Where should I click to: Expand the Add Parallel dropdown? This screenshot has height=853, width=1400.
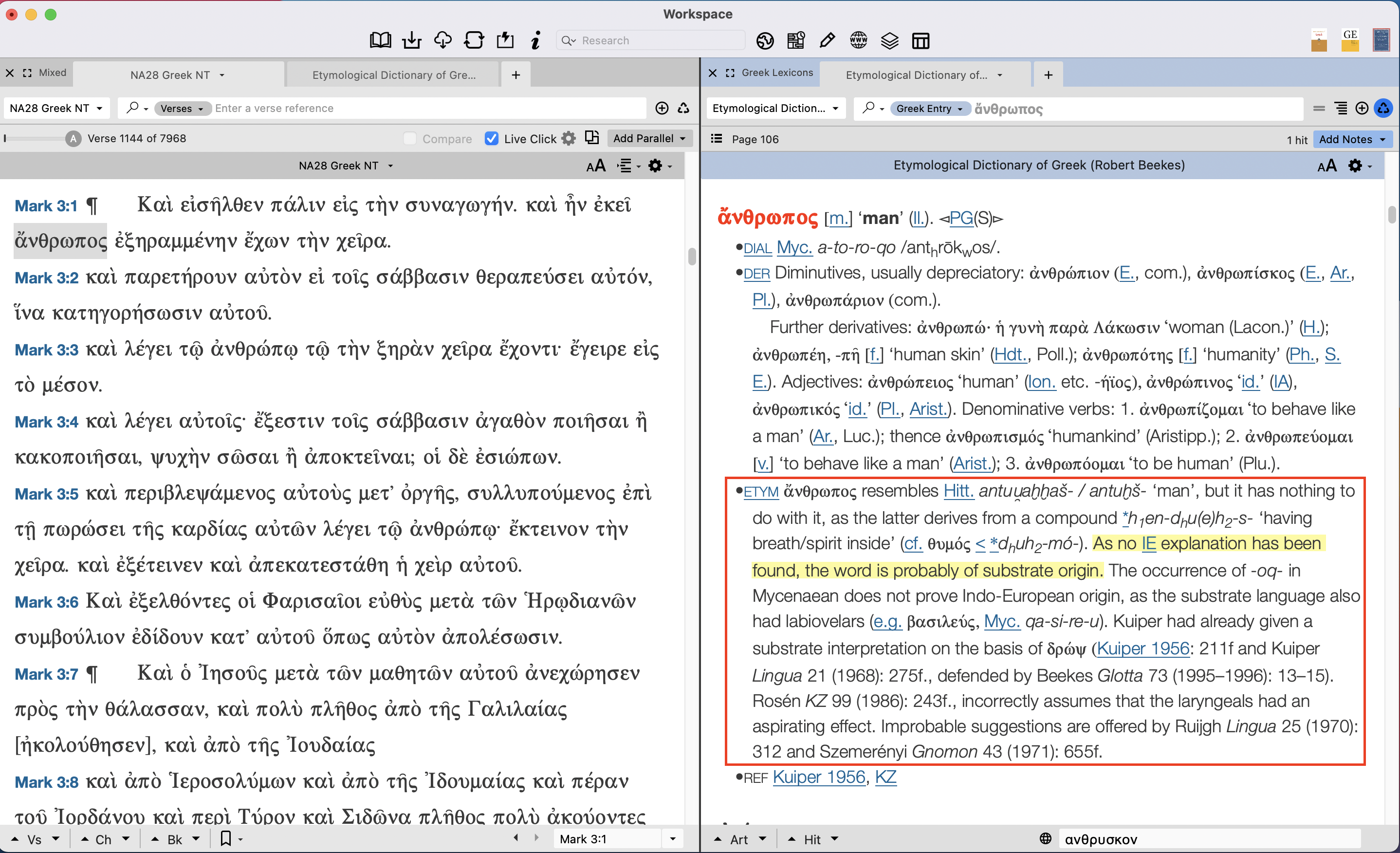[649, 138]
